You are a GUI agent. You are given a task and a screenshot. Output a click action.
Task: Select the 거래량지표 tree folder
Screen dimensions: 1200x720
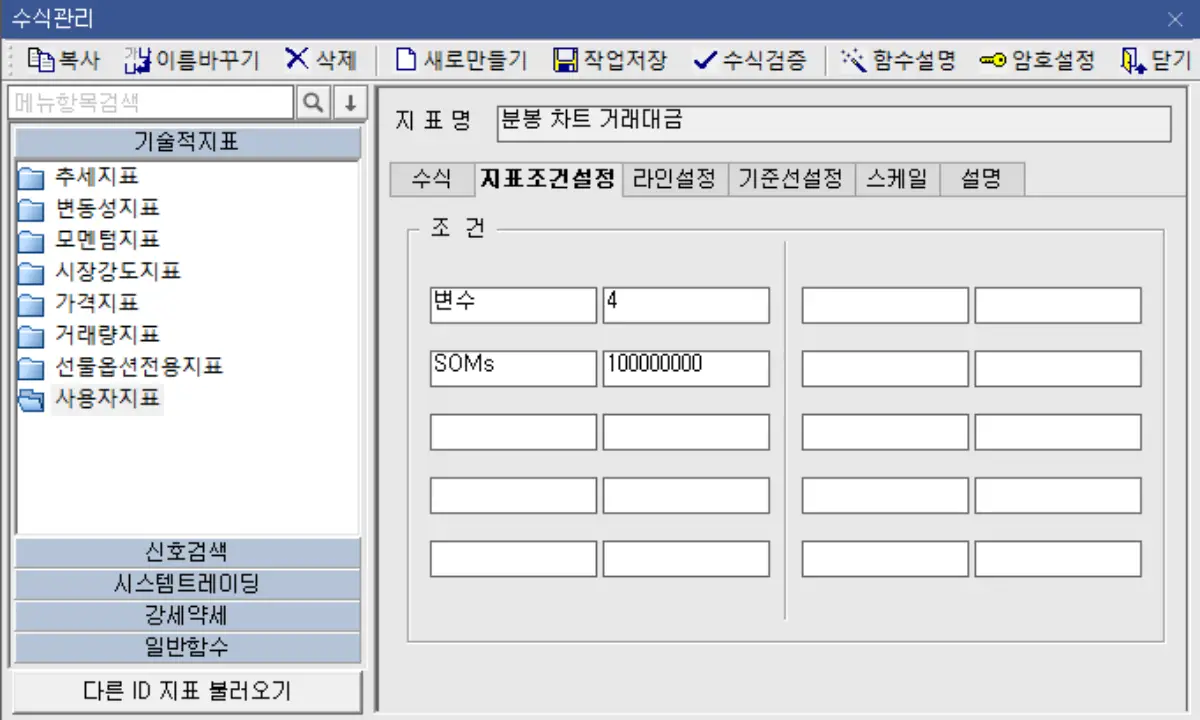click(105, 335)
